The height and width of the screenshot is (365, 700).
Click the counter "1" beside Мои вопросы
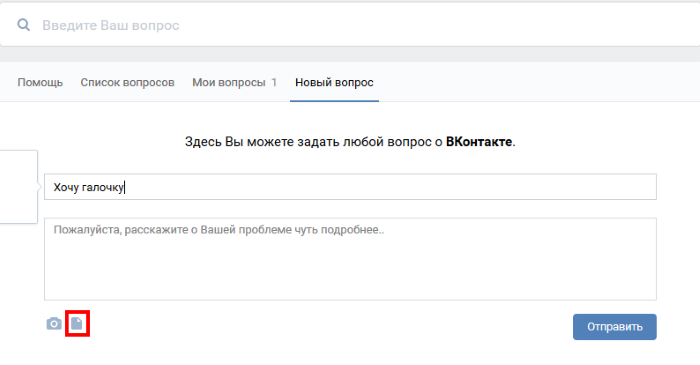tap(274, 83)
